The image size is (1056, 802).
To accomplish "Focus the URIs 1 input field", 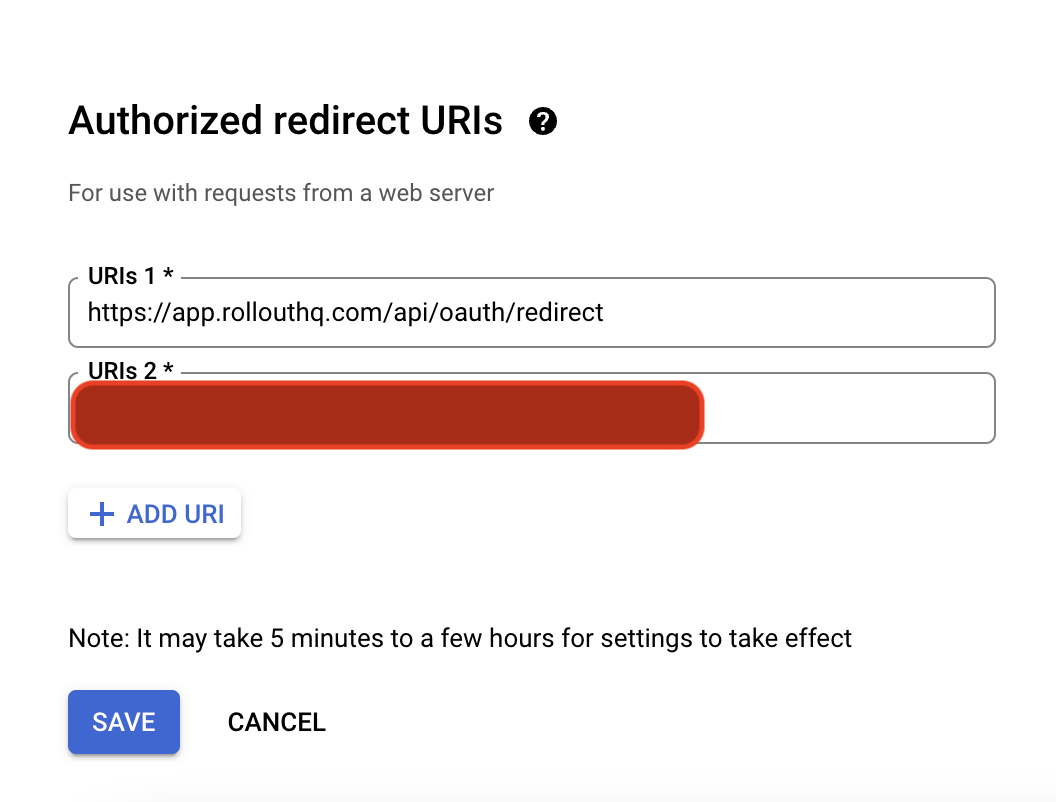I will click(x=531, y=312).
